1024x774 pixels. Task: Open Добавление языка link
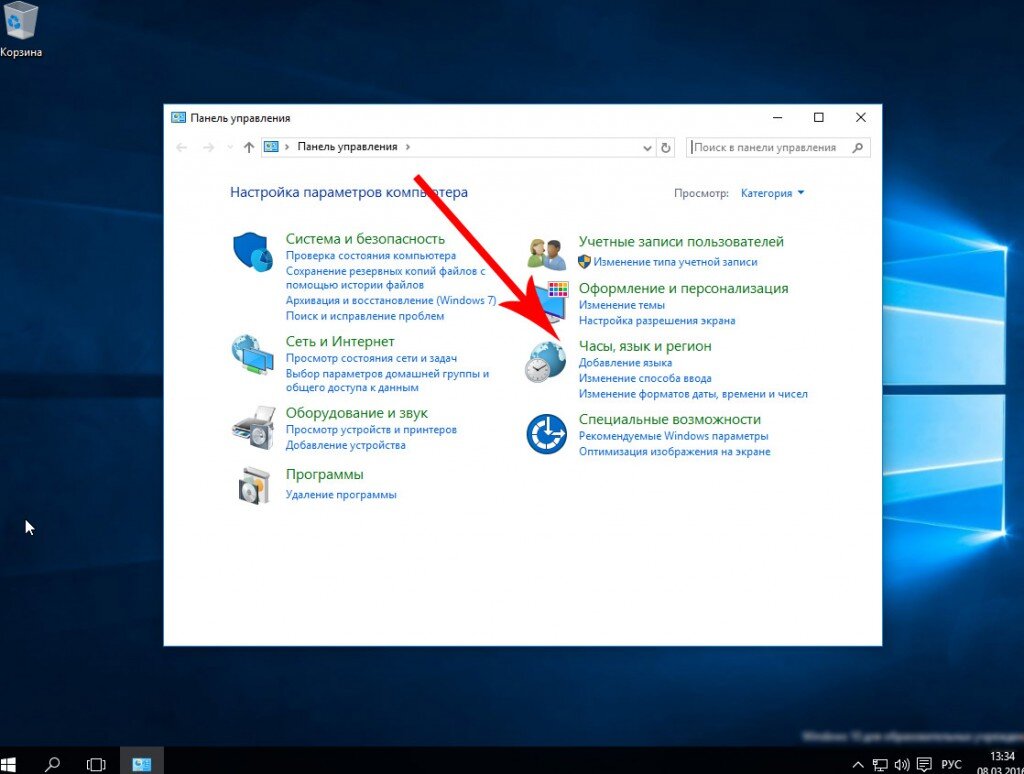click(x=625, y=363)
